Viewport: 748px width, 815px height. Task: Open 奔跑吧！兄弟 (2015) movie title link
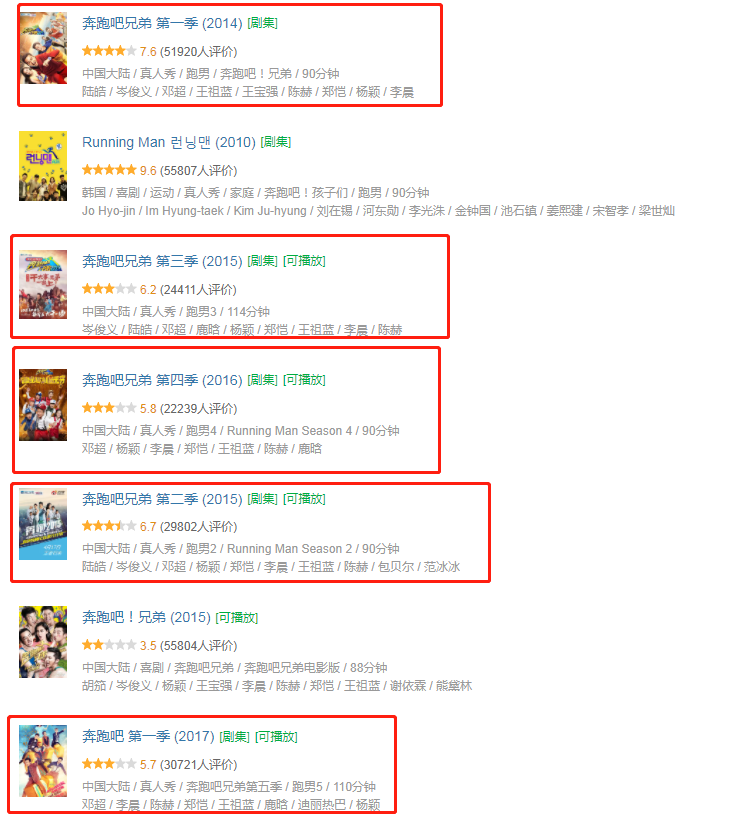pos(146,617)
